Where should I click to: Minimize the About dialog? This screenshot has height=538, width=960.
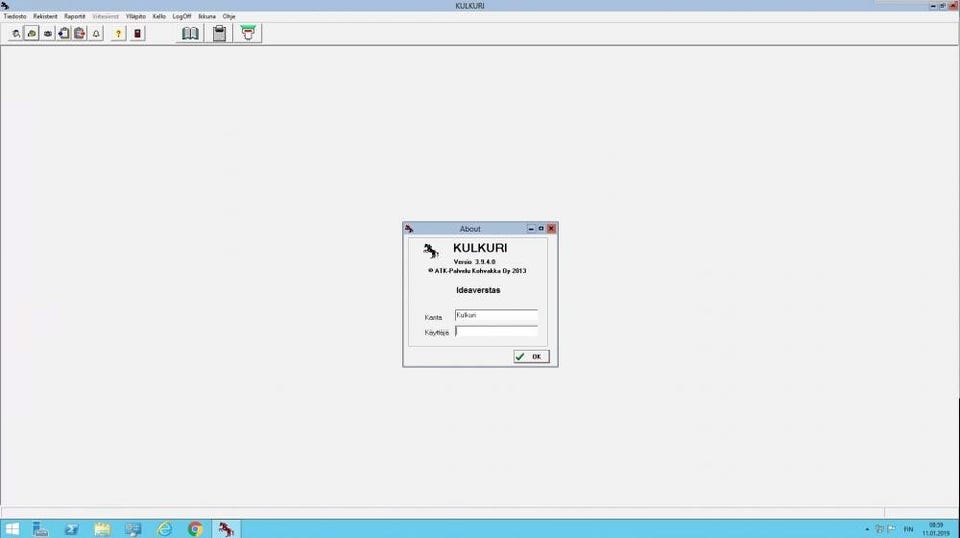(531, 228)
